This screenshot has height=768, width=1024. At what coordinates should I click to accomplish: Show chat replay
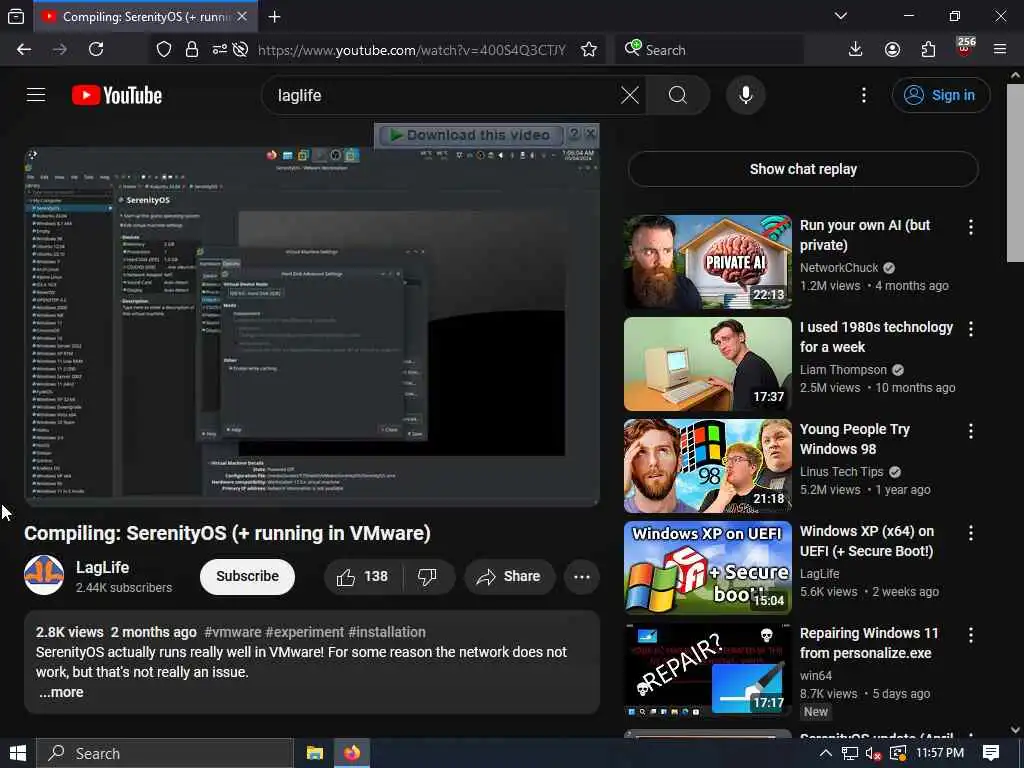(803, 169)
